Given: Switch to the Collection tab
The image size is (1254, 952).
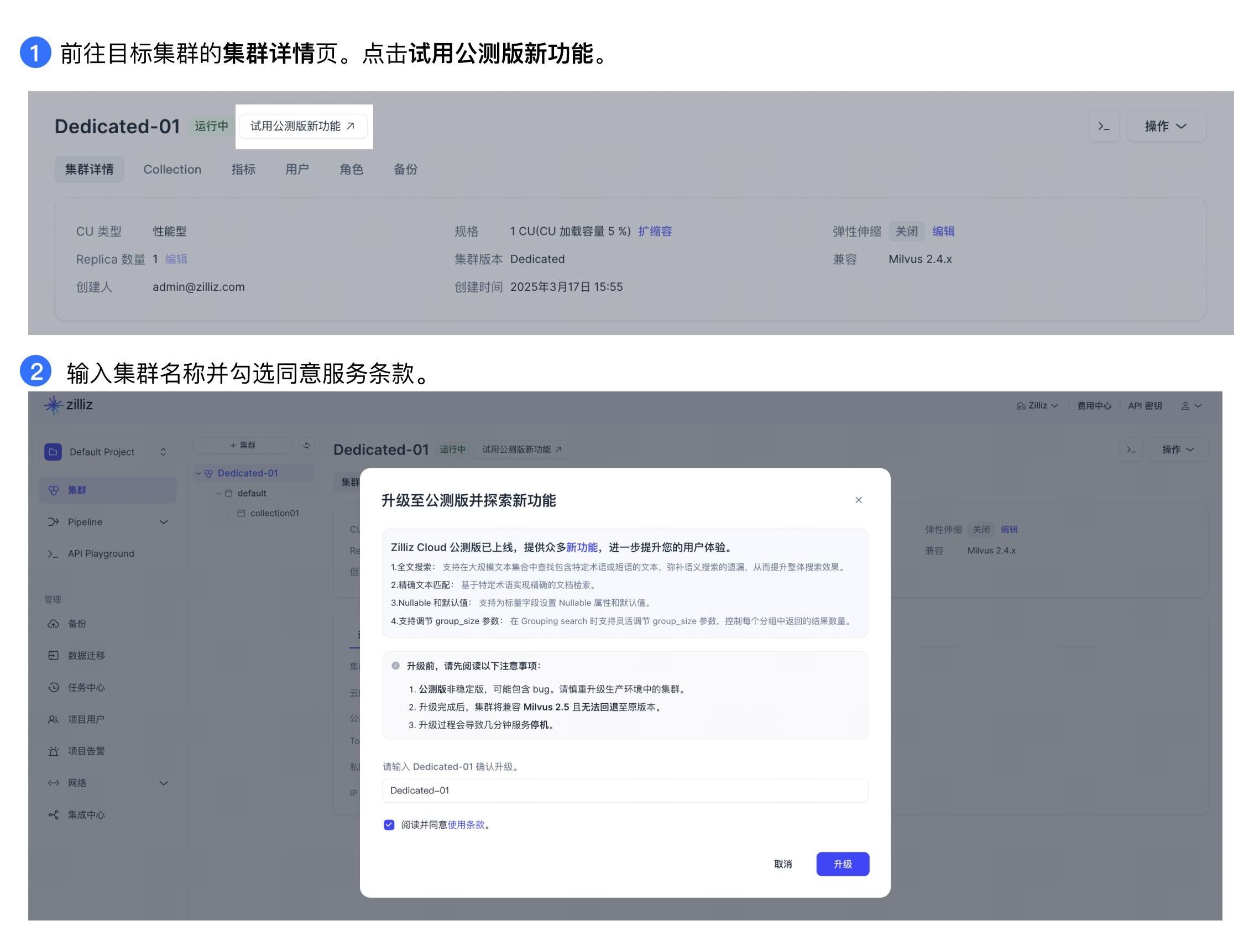Looking at the screenshot, I should click(x=173, y=169).
